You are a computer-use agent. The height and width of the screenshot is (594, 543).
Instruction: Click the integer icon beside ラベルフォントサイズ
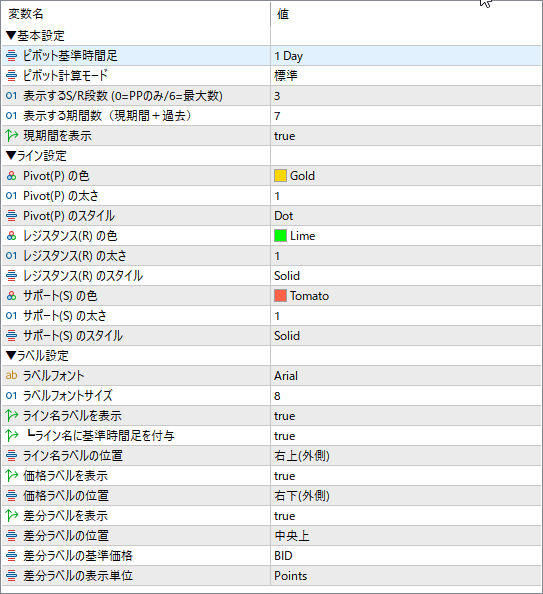tap(11, 395)
